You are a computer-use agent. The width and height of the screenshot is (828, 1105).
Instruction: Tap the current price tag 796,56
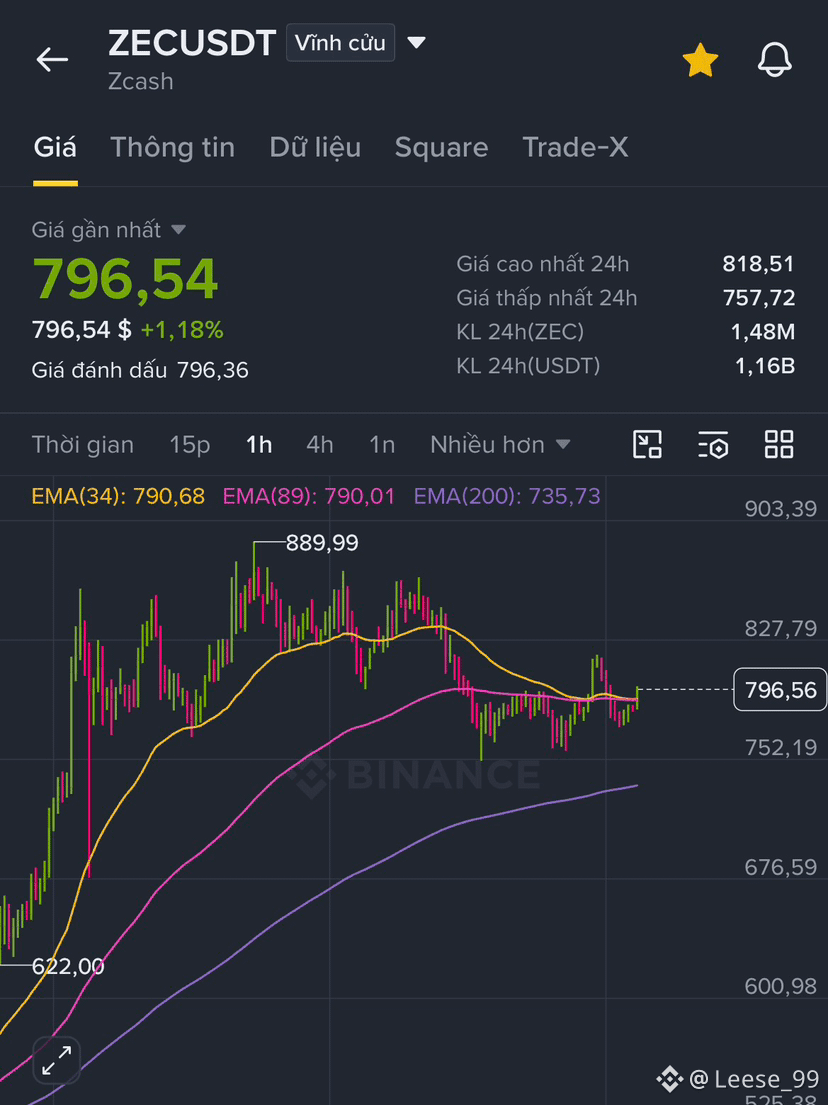(x=780, y=689)
